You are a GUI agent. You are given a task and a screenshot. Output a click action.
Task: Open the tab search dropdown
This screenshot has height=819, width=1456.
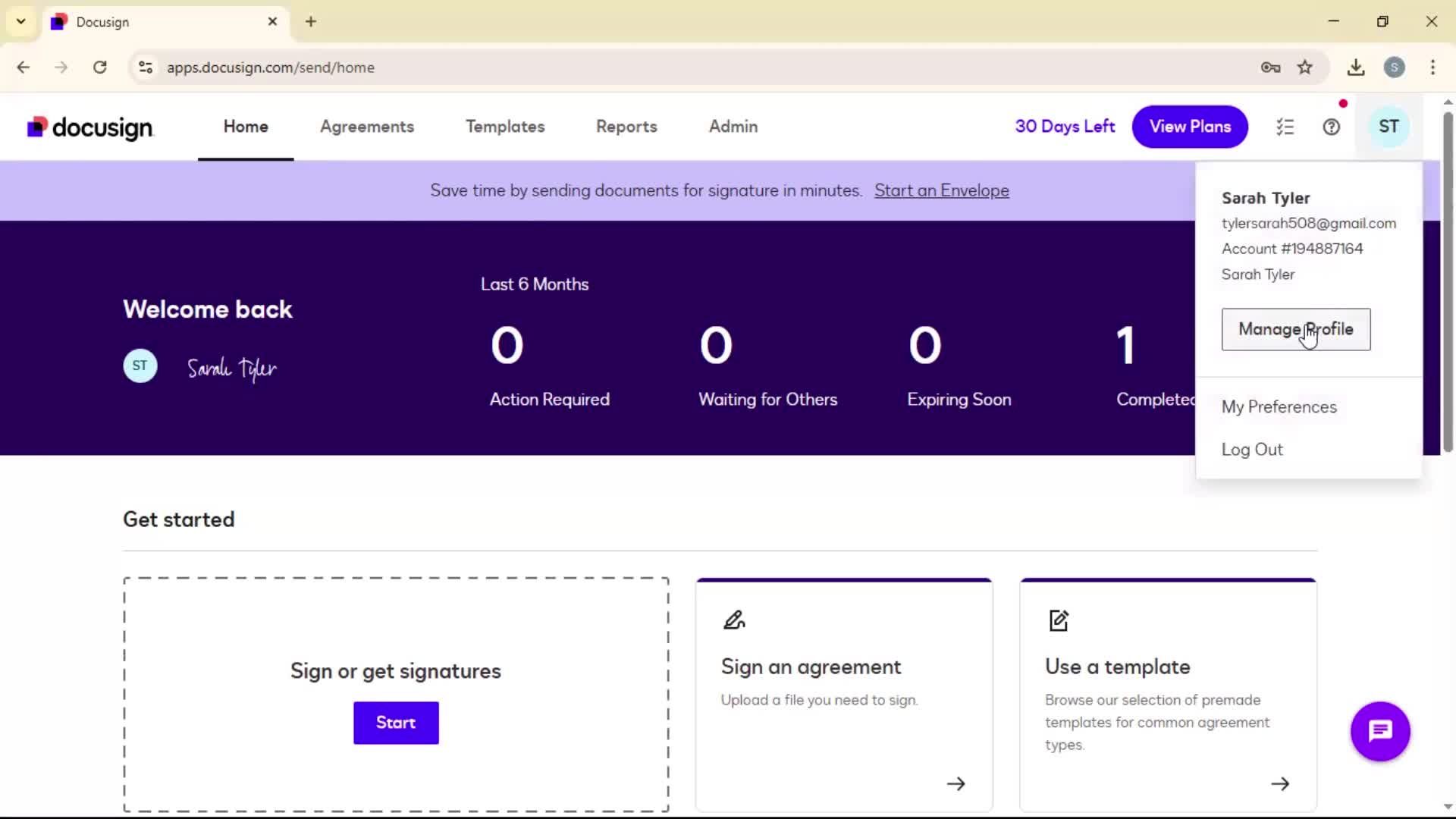point(21,22)
